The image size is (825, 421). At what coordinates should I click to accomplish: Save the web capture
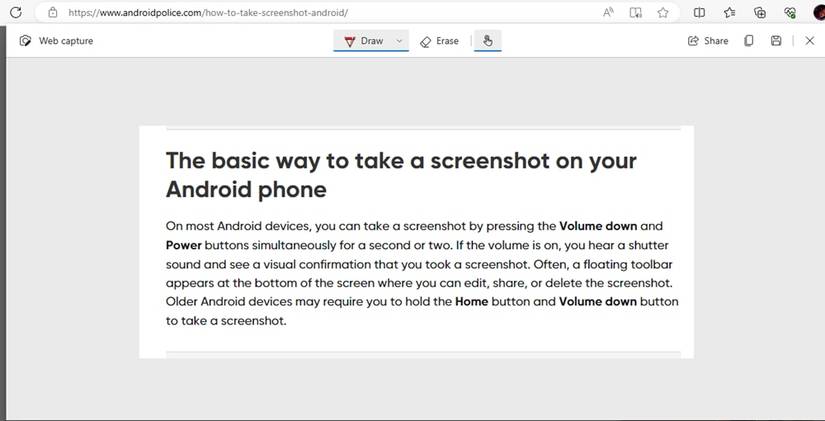pyautogui.click(x=776, y=41)
